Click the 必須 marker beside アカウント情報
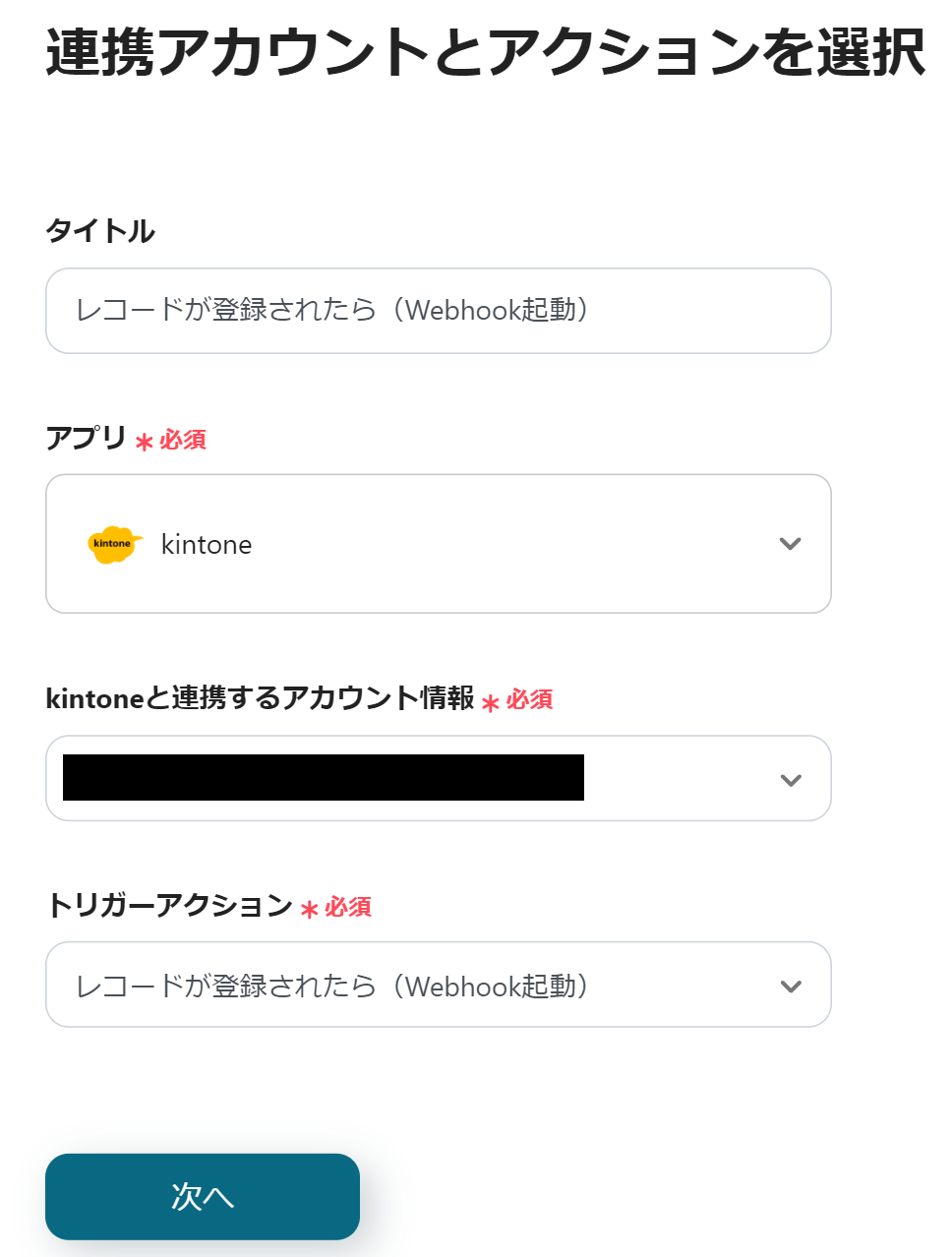952x1257 pixels. (530, 699)
